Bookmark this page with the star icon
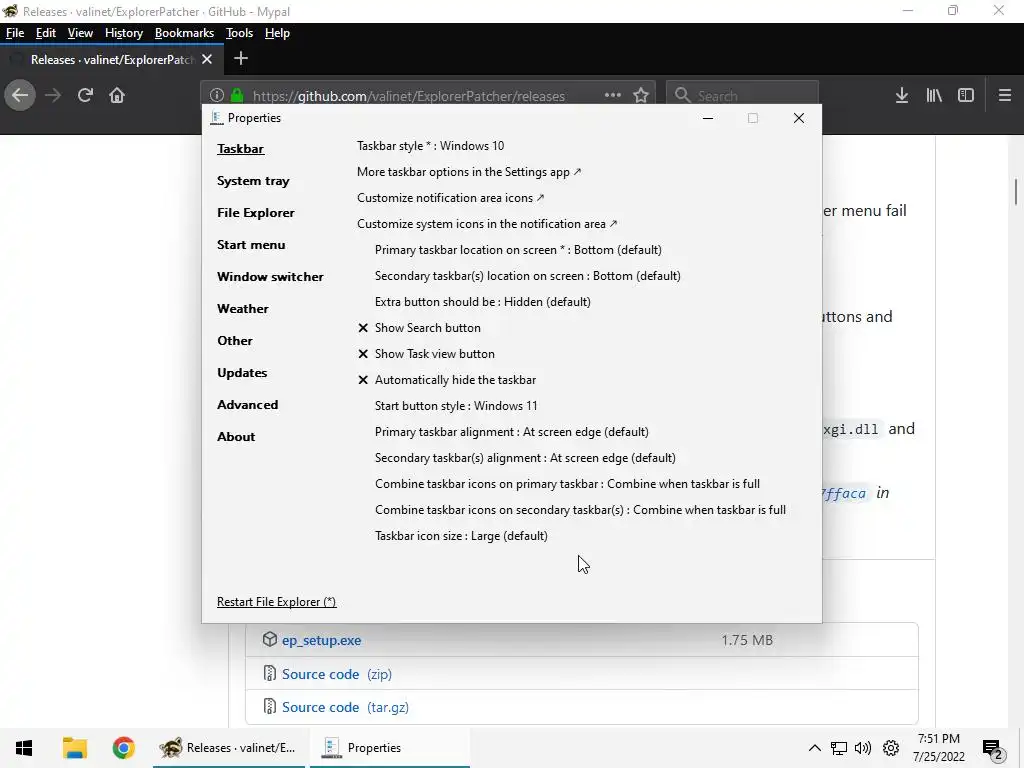This screenshot has height=768, width=1024. (641, 95)
